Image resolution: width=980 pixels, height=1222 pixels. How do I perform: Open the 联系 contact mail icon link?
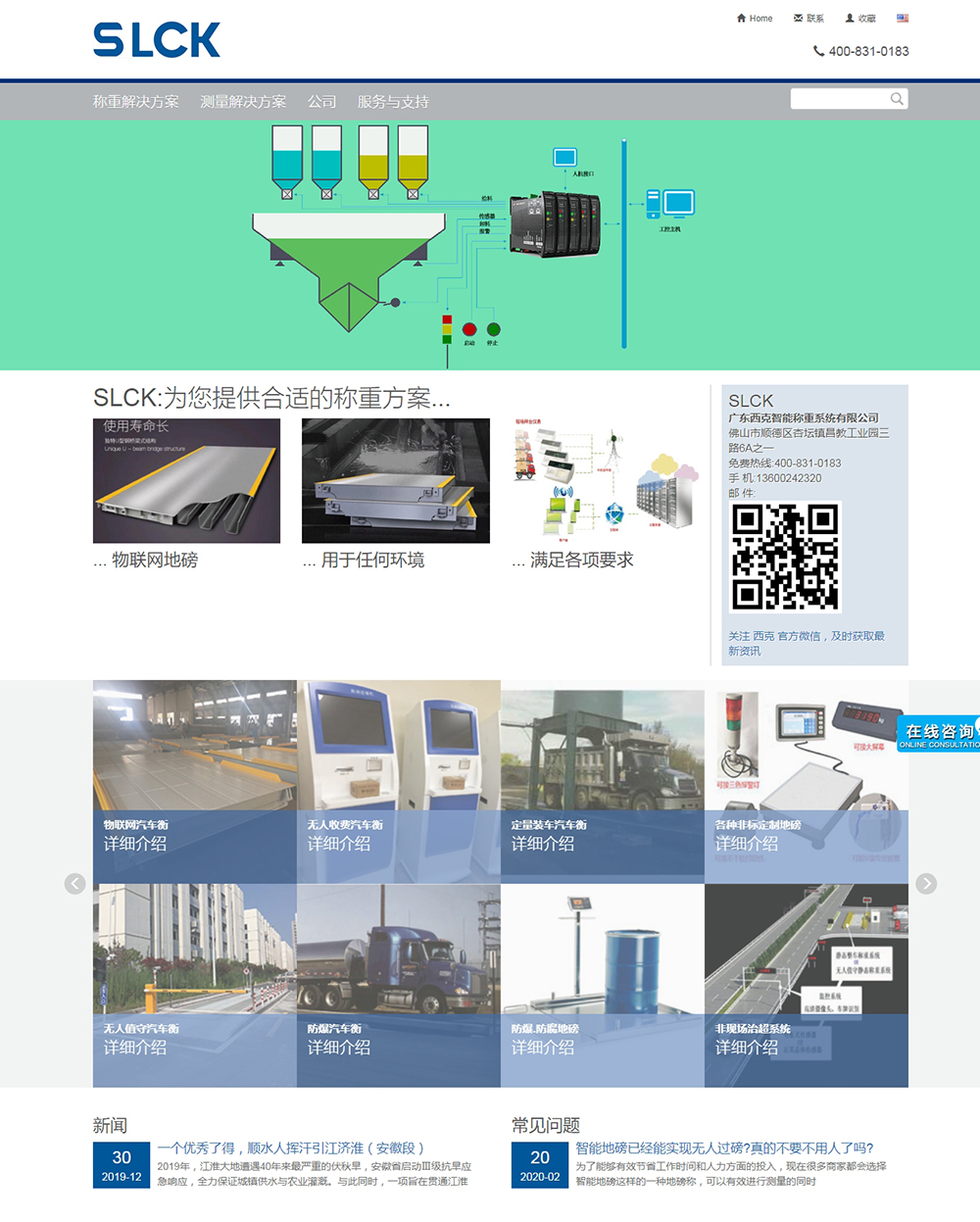[x=808, y=19]
